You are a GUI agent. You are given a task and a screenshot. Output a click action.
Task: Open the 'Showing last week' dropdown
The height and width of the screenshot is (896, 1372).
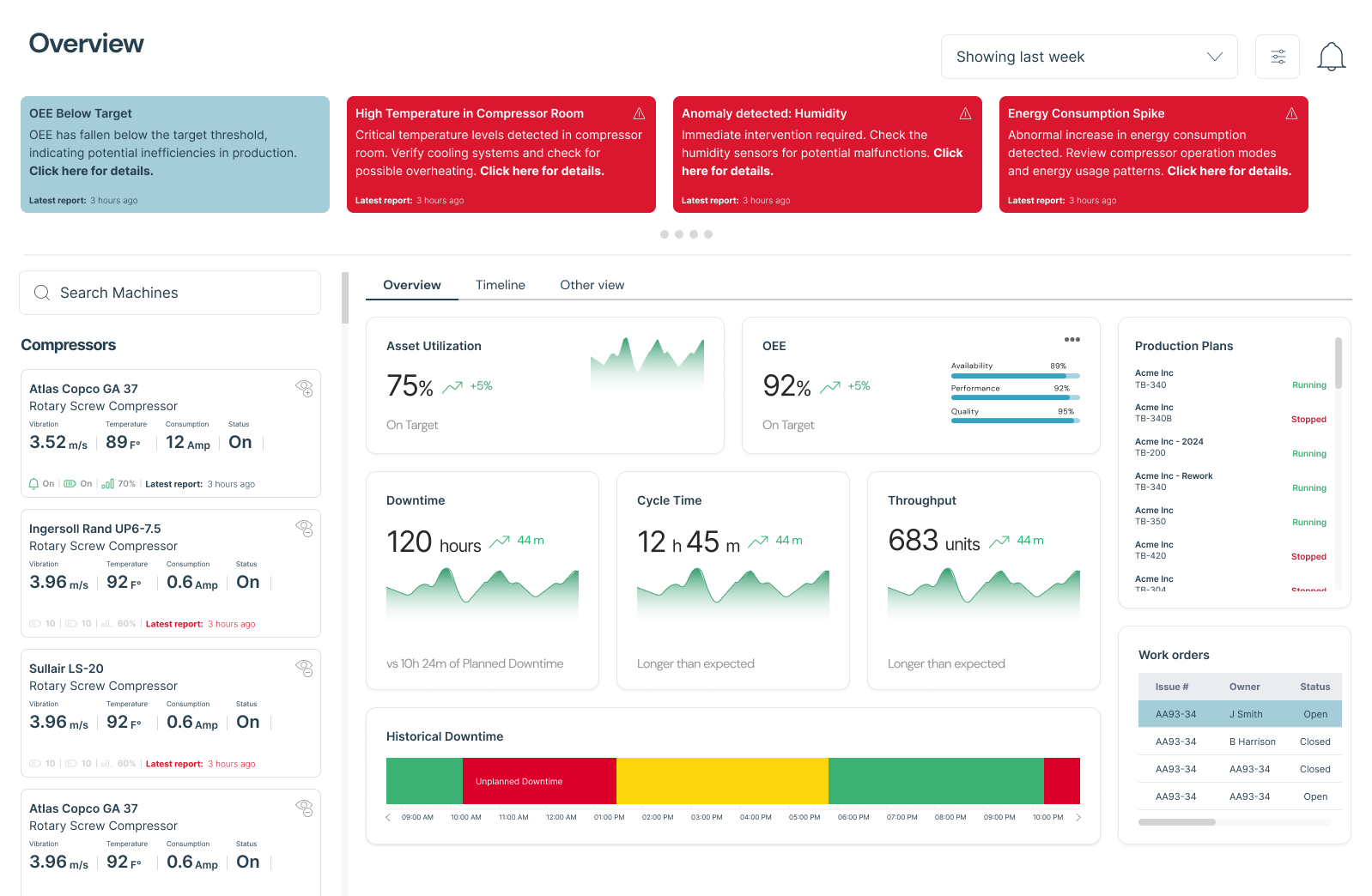click(x=1089, y=57)
